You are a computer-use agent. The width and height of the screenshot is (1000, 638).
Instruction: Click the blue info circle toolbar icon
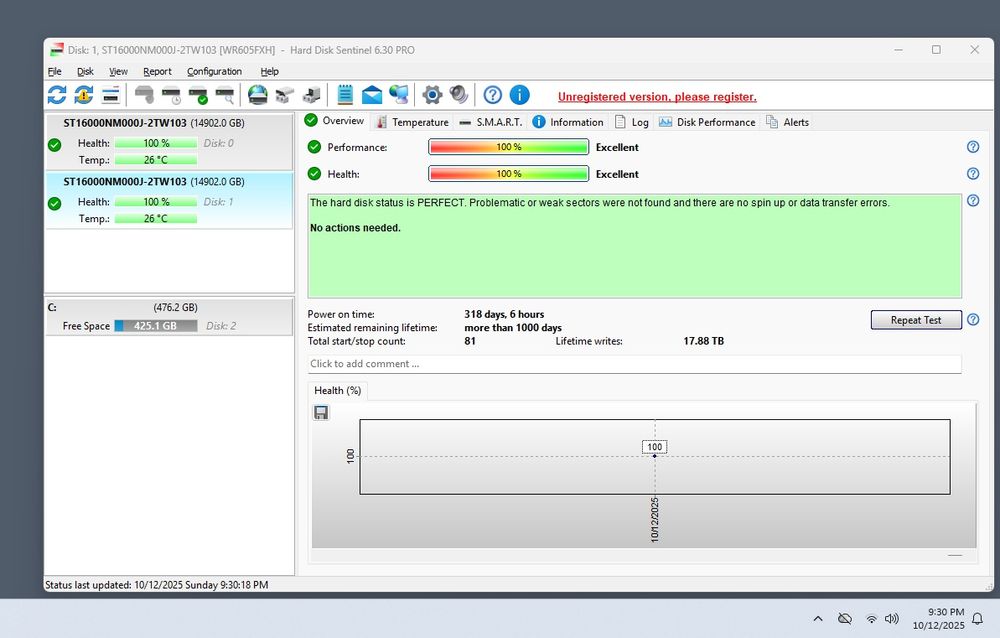(519, 95)
